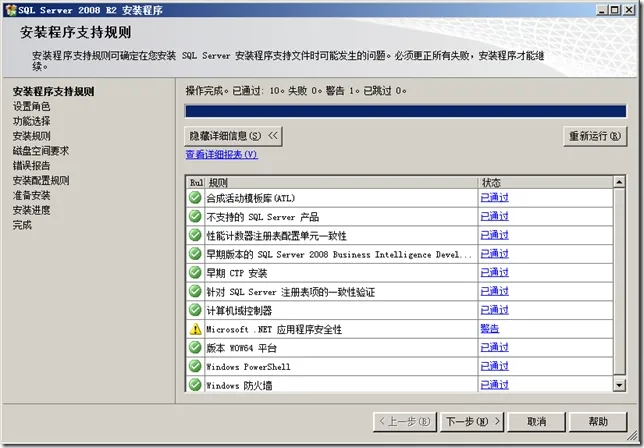Select rule text 计算机域控制器
This screenshot has height=448, width=644.
(239, 311)
